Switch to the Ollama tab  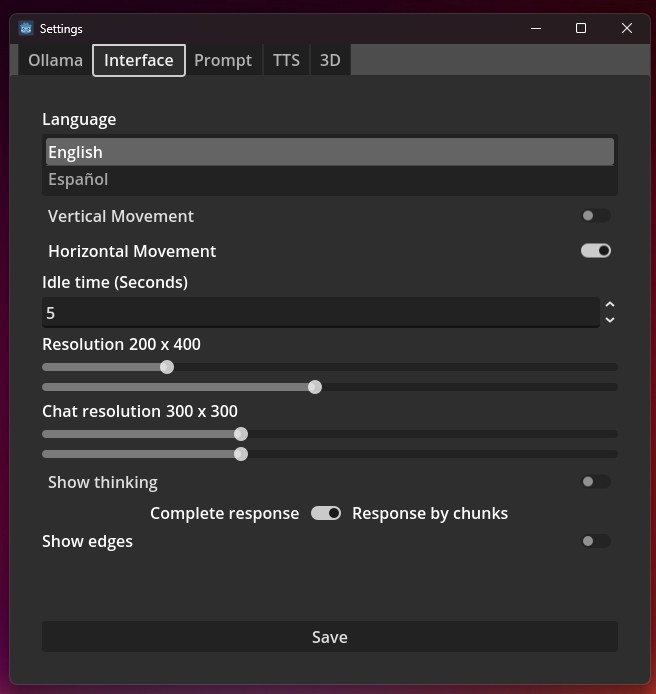pyautogui.click(x=55, y=60)
